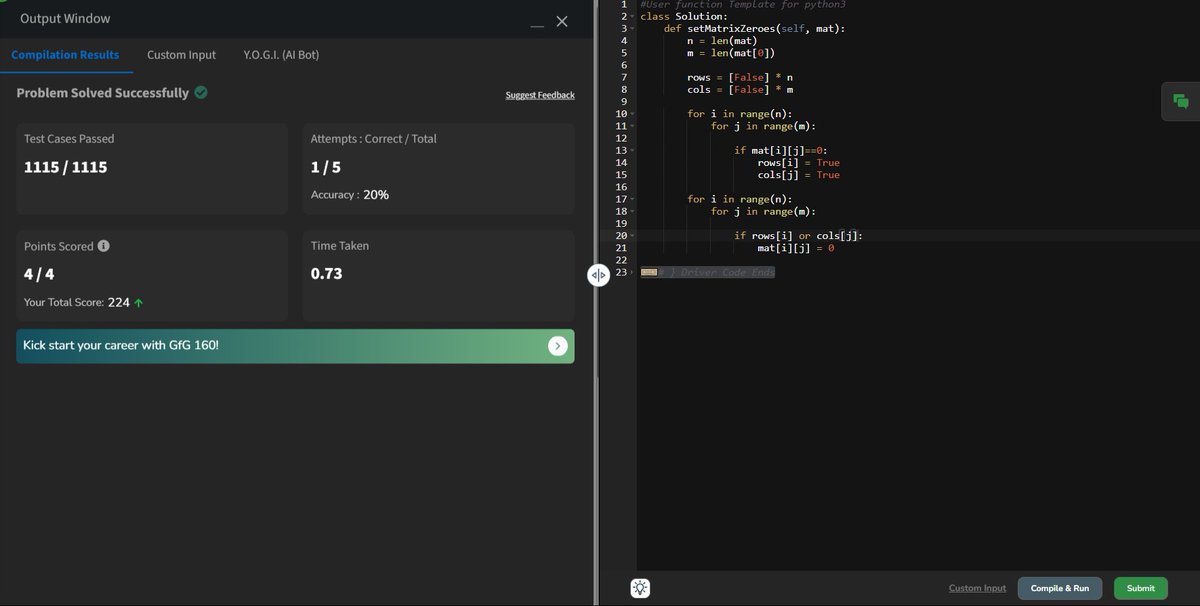1200x606 pixels.
Task: Open Kick start your career banner
Action: click(295, 346)
